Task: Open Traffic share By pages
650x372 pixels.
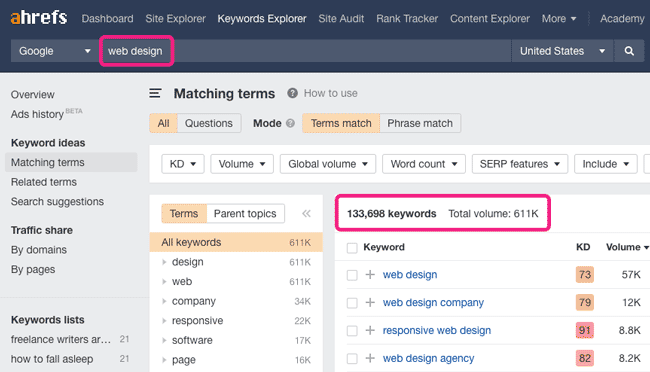Action: click(x=33, y=270)
